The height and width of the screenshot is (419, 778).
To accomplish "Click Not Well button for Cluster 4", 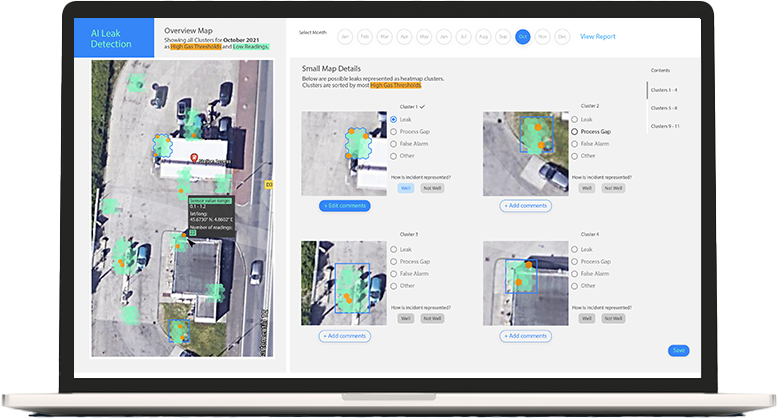I will point(613,319).
